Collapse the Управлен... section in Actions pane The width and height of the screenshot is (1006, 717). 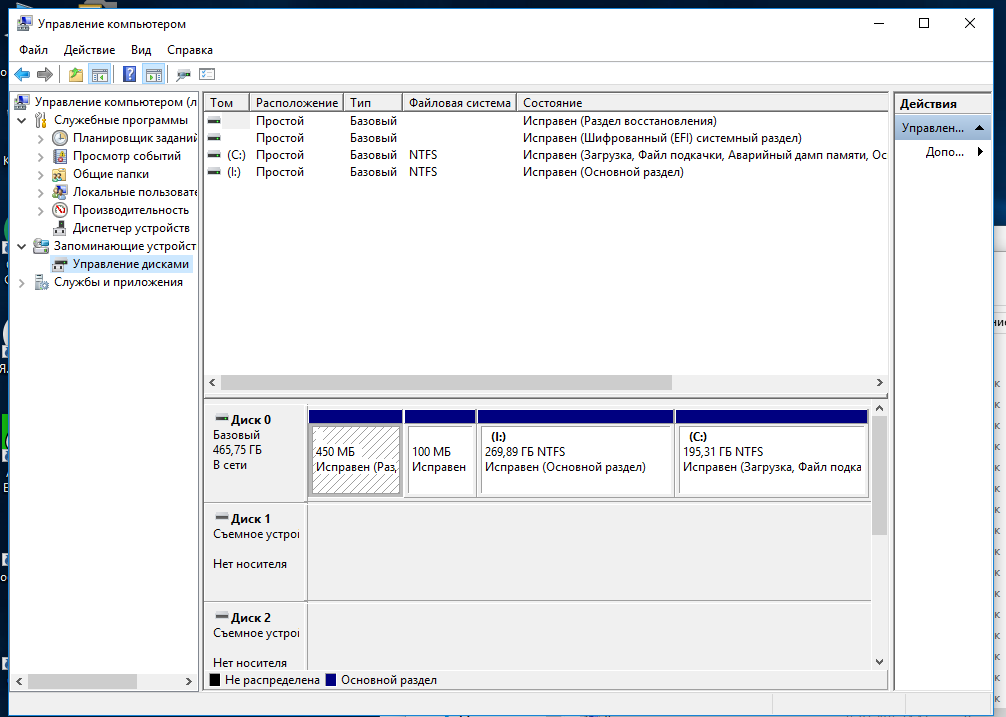pyautogui.click(x=979, y=128)
